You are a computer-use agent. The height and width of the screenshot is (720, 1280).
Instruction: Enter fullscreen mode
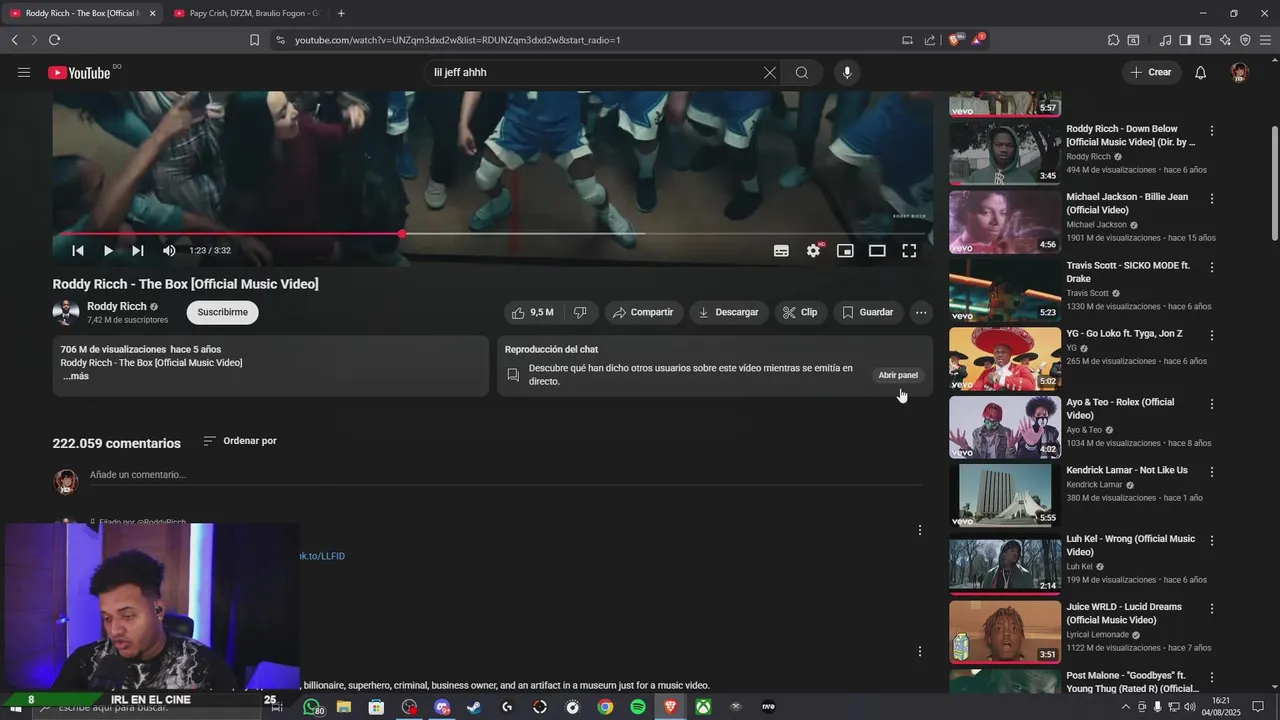909,251
